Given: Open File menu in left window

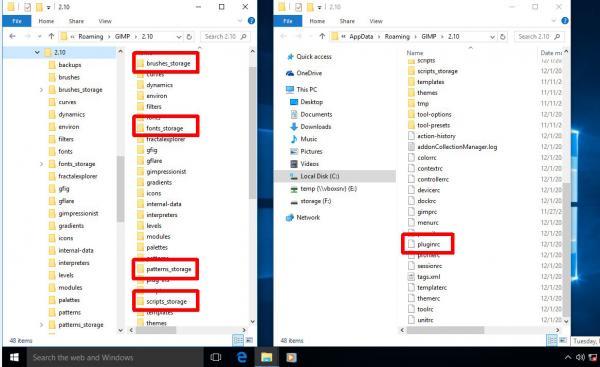Looking at the screenshot, I should 17,21.
